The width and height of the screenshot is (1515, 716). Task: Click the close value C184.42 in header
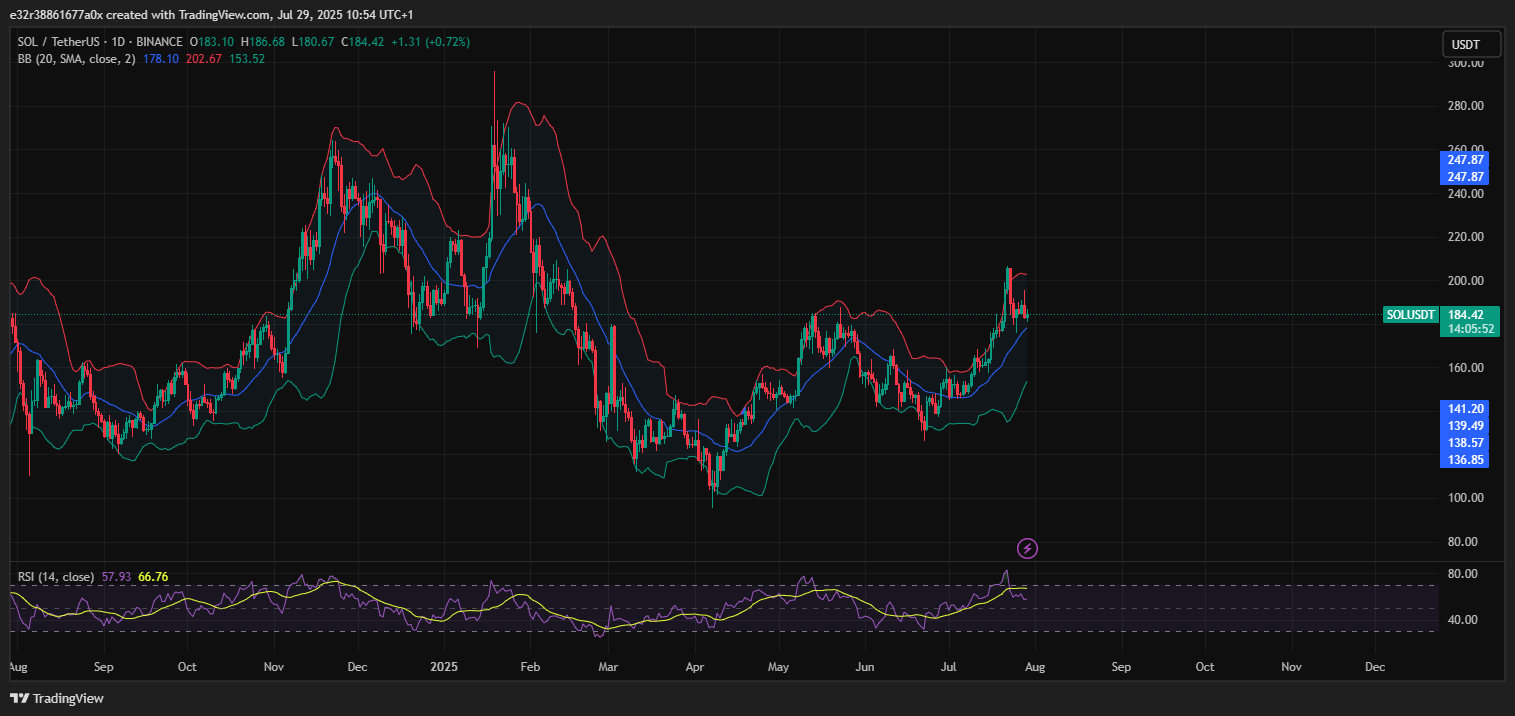click(362, 42)
